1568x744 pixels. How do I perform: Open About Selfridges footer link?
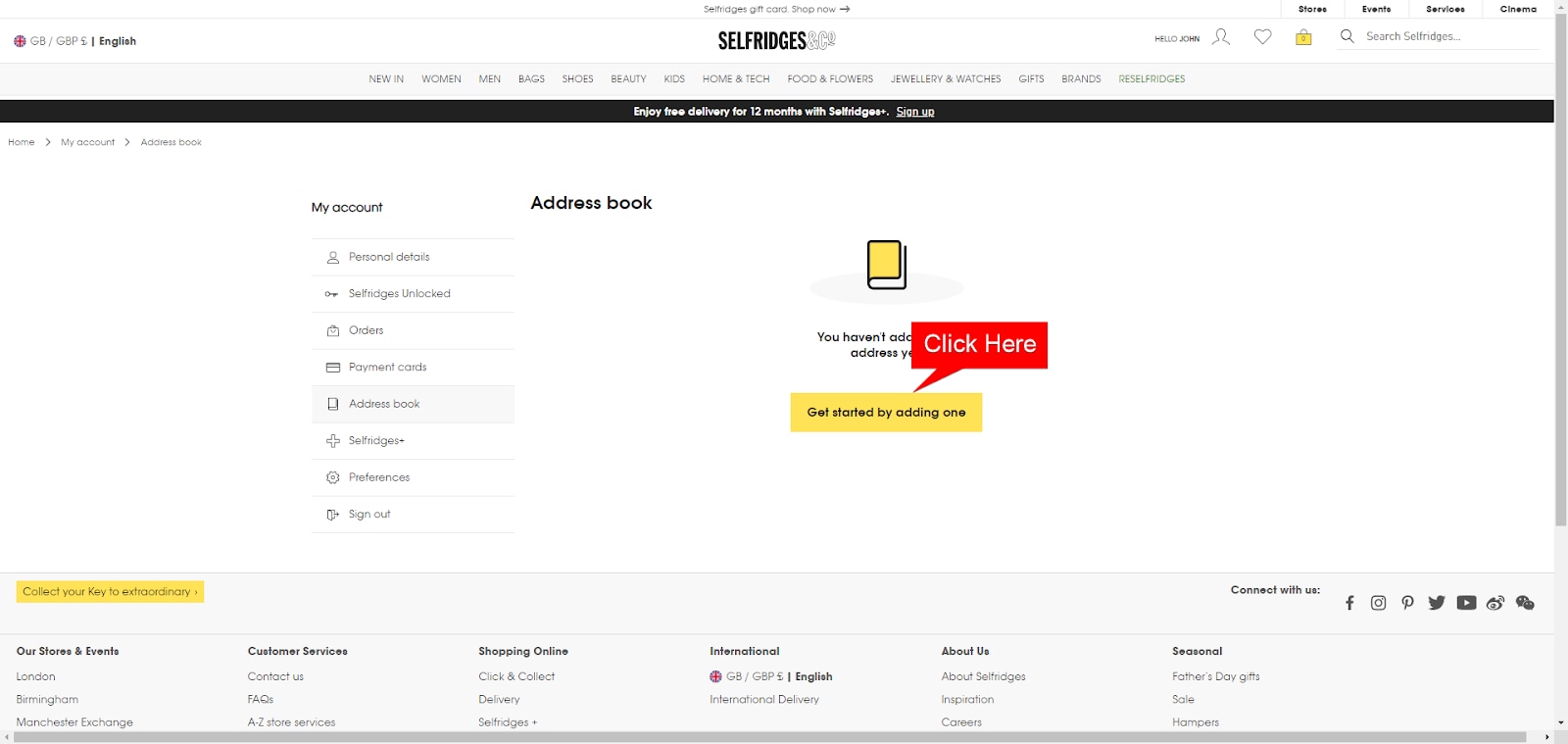[983, 676]
